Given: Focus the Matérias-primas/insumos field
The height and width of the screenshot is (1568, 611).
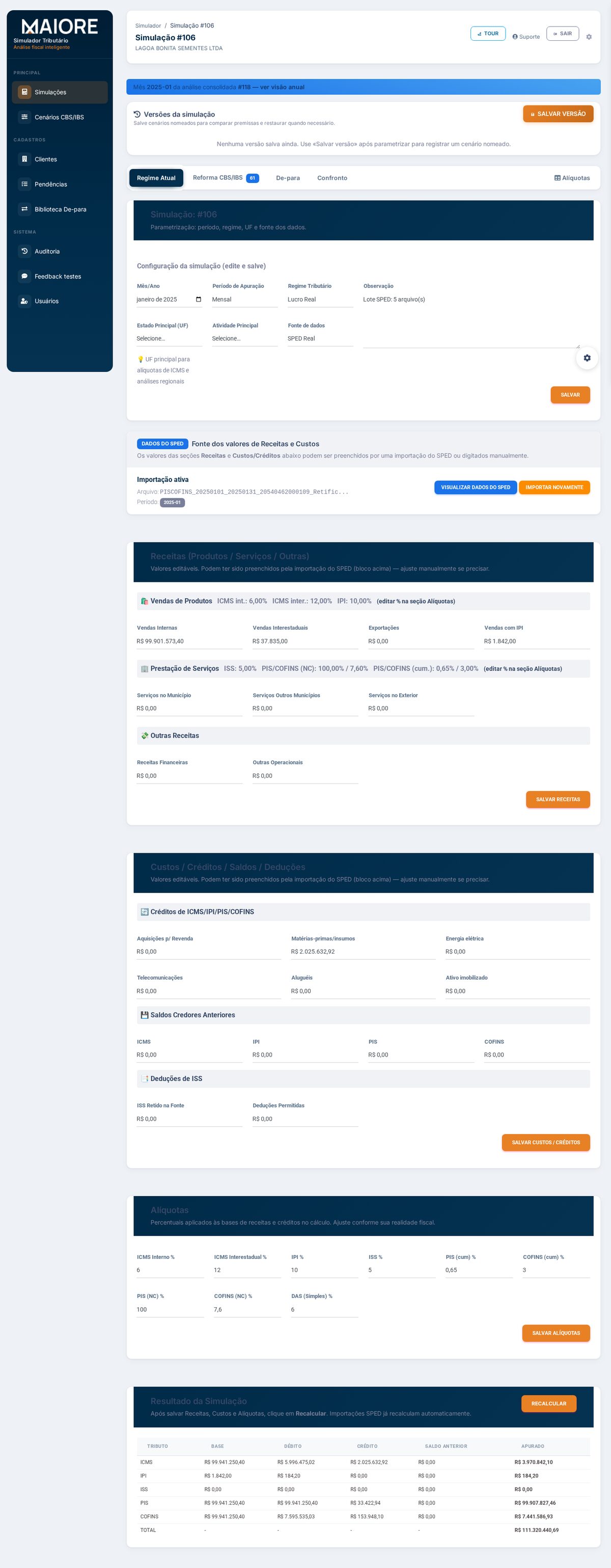Looking at the screenshot, I should [x=364, y=952].
